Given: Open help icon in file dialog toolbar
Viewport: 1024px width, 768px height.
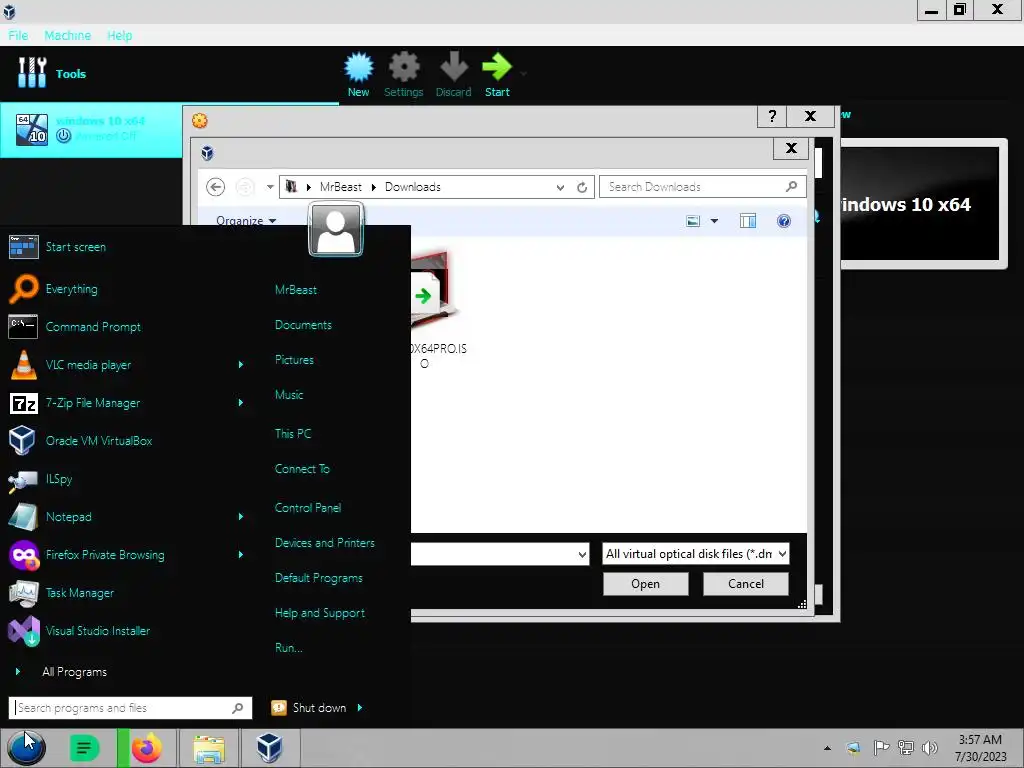Looking at the screenshot, I should pyautogui.click(x=784, y=221).
